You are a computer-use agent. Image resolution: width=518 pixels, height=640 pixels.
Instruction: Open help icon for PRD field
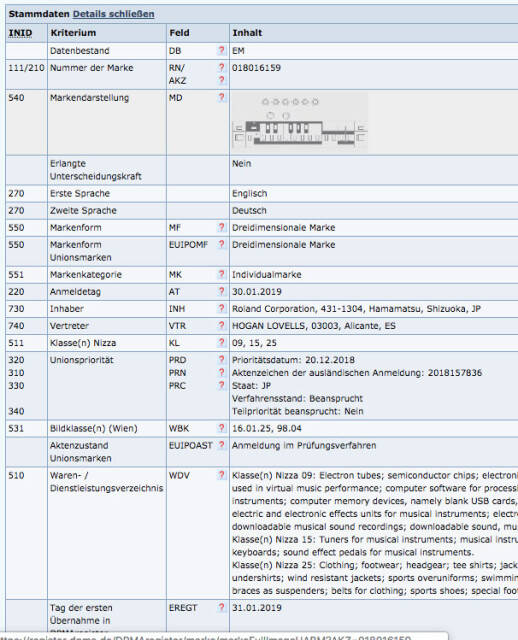221,360
